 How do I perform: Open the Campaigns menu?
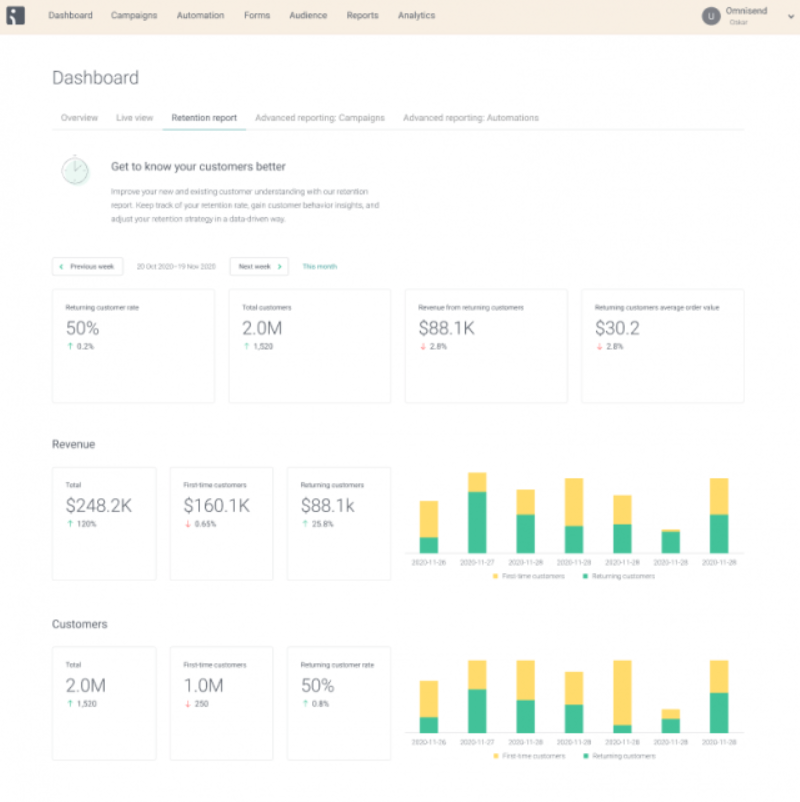(134, 15)
